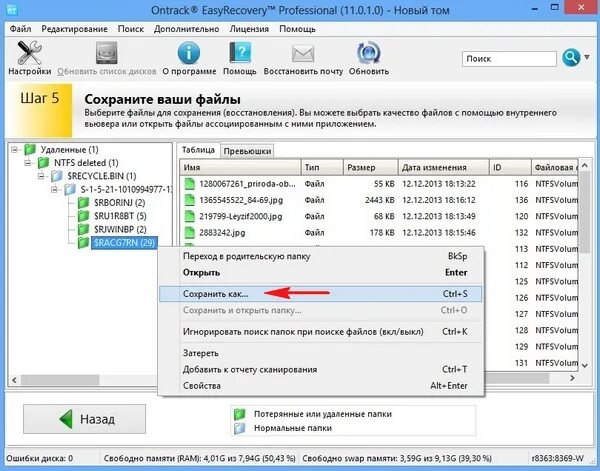
Task: Click the file list scroll up arrow
Action: pos(585,166)
